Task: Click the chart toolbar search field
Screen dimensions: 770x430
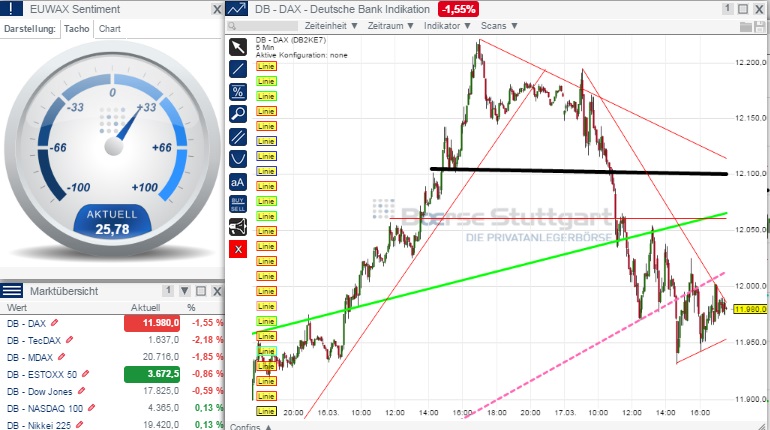Action: coord(263,26)
